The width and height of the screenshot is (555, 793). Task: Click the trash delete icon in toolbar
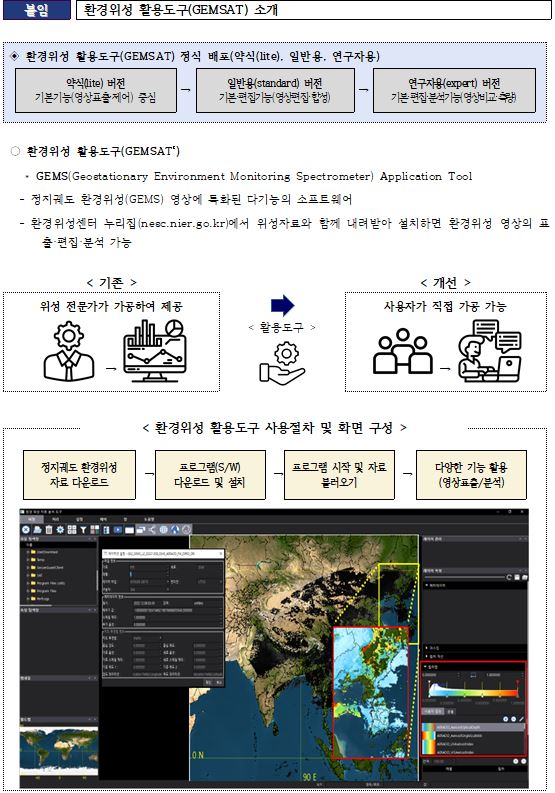tap(49, 530)
